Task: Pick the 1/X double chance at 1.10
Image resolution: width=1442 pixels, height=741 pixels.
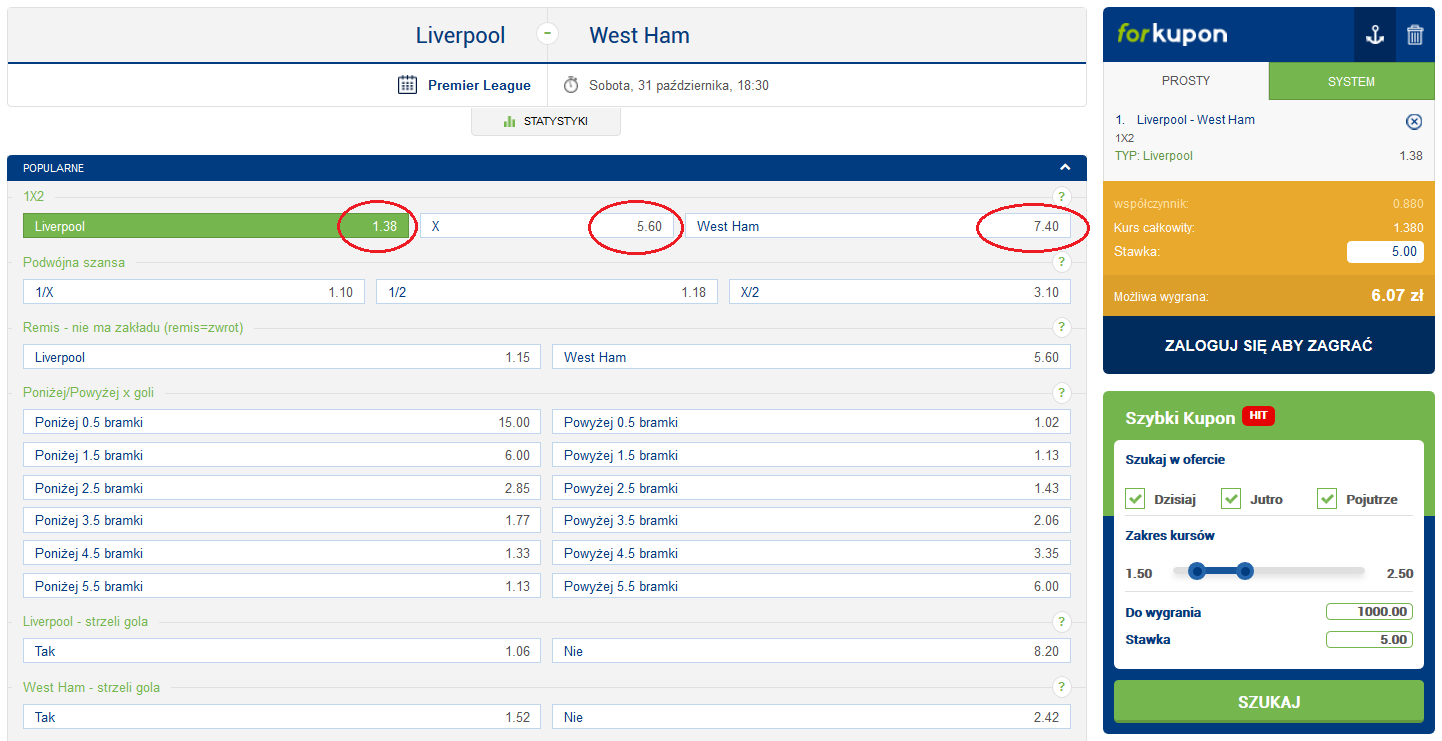Action: (194, 292)
